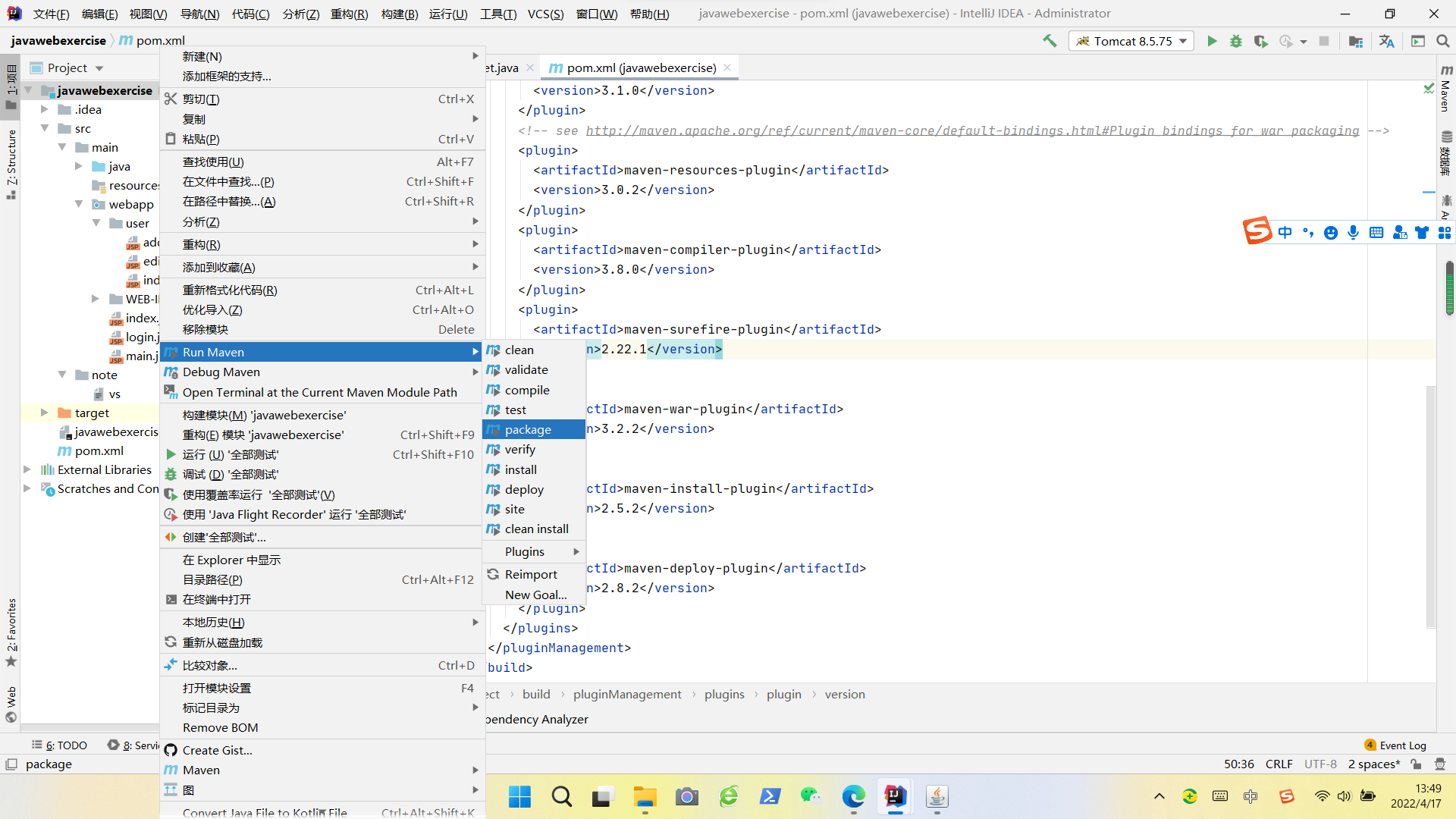
Task: Choose clean install Maven goal
Action: click(536, 529)
